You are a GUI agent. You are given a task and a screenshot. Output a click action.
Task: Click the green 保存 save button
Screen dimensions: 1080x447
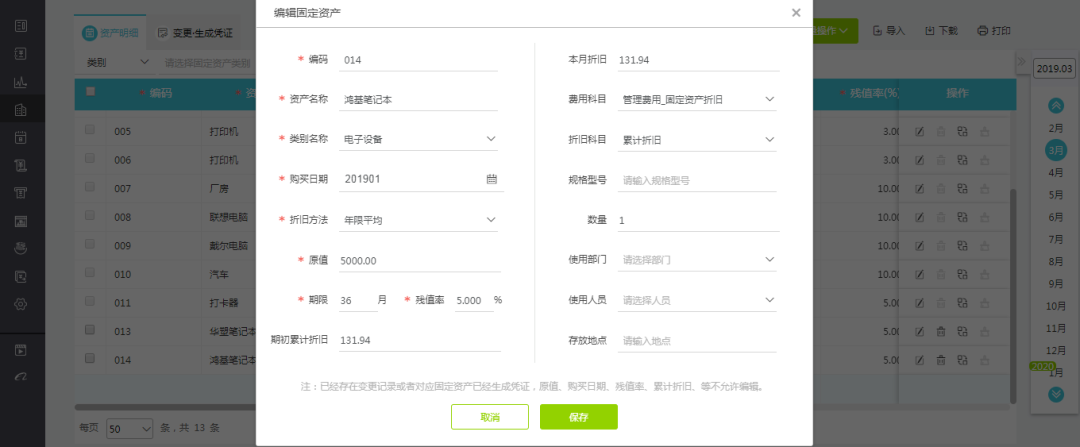579,417
